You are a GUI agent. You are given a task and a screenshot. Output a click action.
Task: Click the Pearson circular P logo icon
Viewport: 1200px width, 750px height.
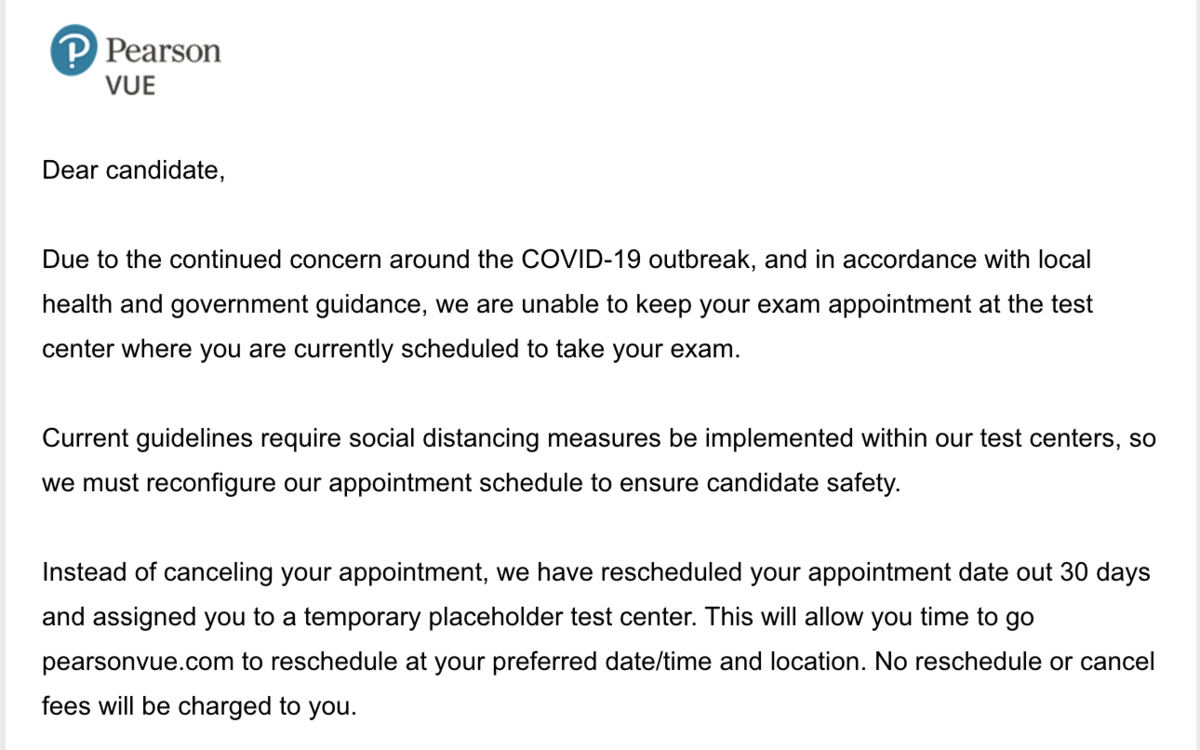click(74, 50)
